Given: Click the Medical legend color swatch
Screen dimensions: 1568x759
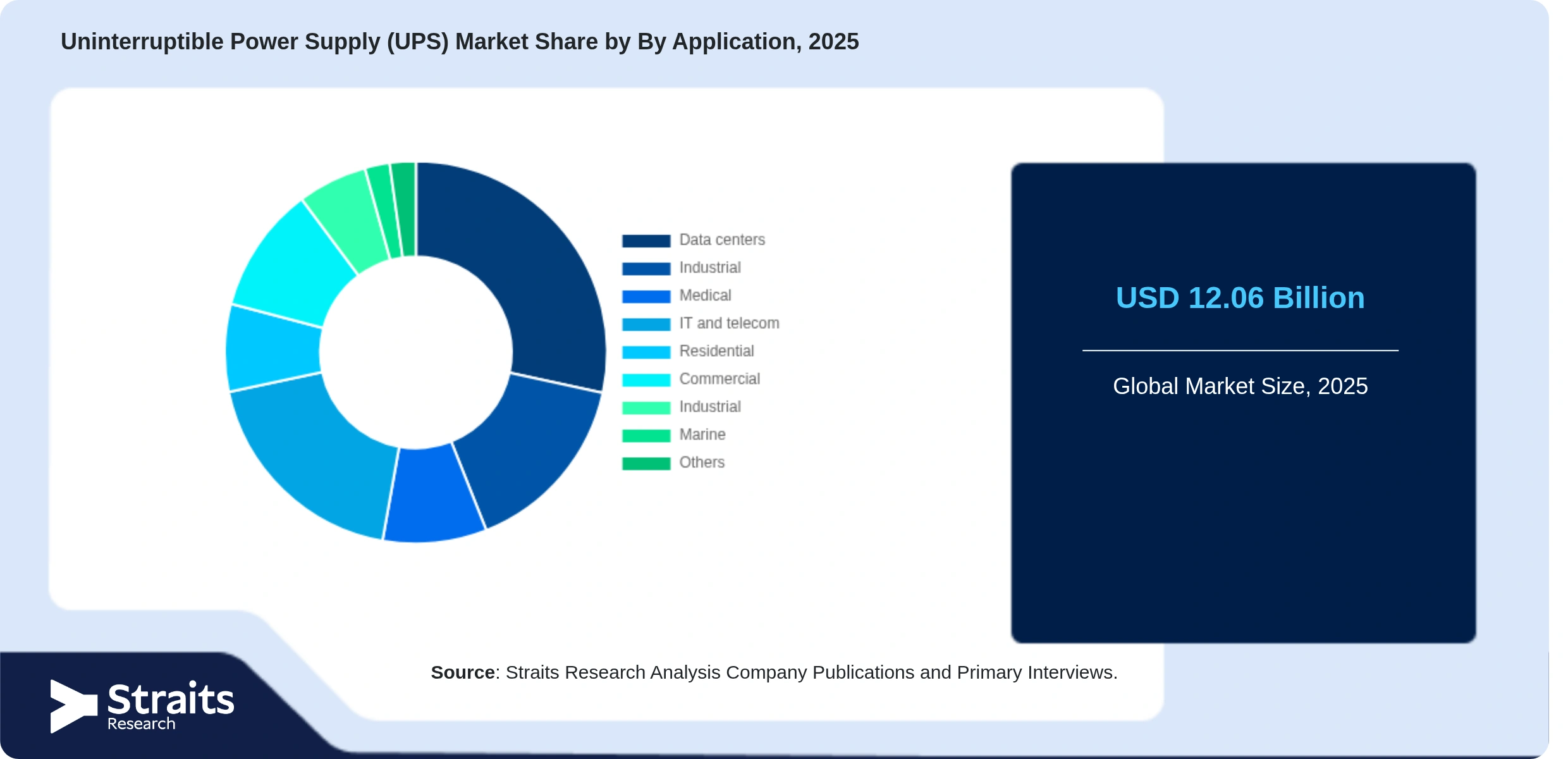Looking at the screenshot, I should (x=646, y=297).
